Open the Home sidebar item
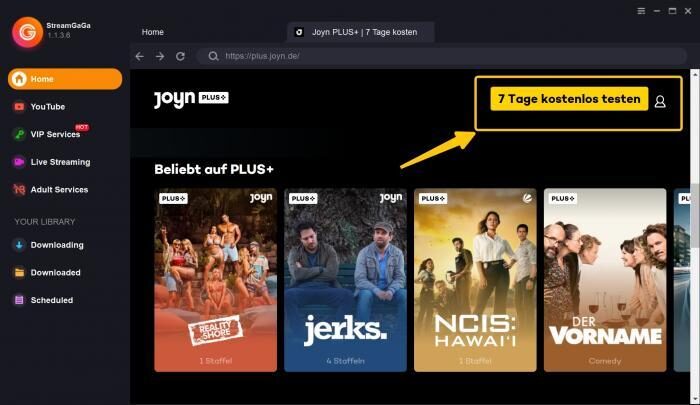Viewport: 700px width, 405px height. tap(65, 79)
